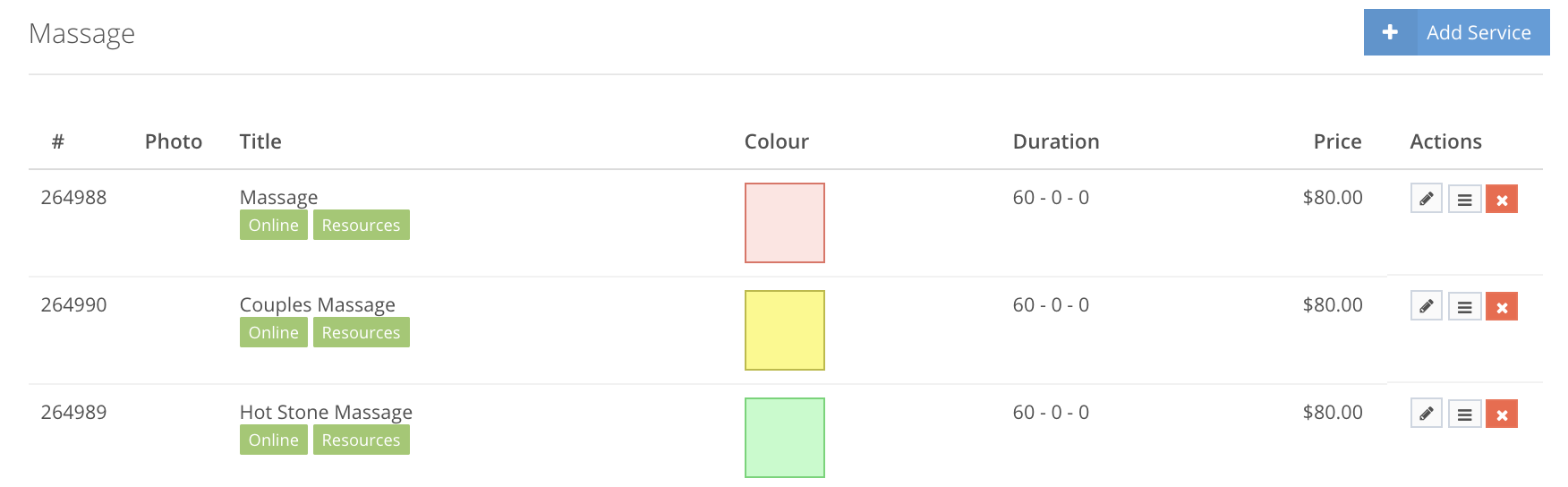Image resolution: width=1568 pixels, height=487 pixels.
Task: Delete the Hot Stone Massage service
Action: coord(1502,414)
